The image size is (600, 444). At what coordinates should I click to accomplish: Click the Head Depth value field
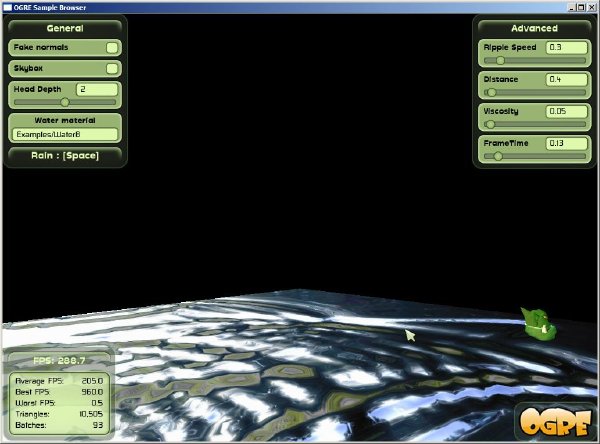(x=97, y=89)
